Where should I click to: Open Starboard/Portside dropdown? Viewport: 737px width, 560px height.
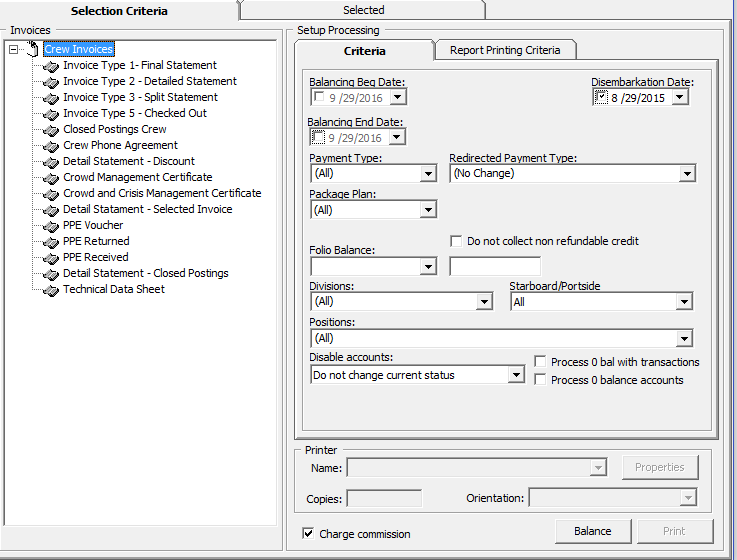684,301
